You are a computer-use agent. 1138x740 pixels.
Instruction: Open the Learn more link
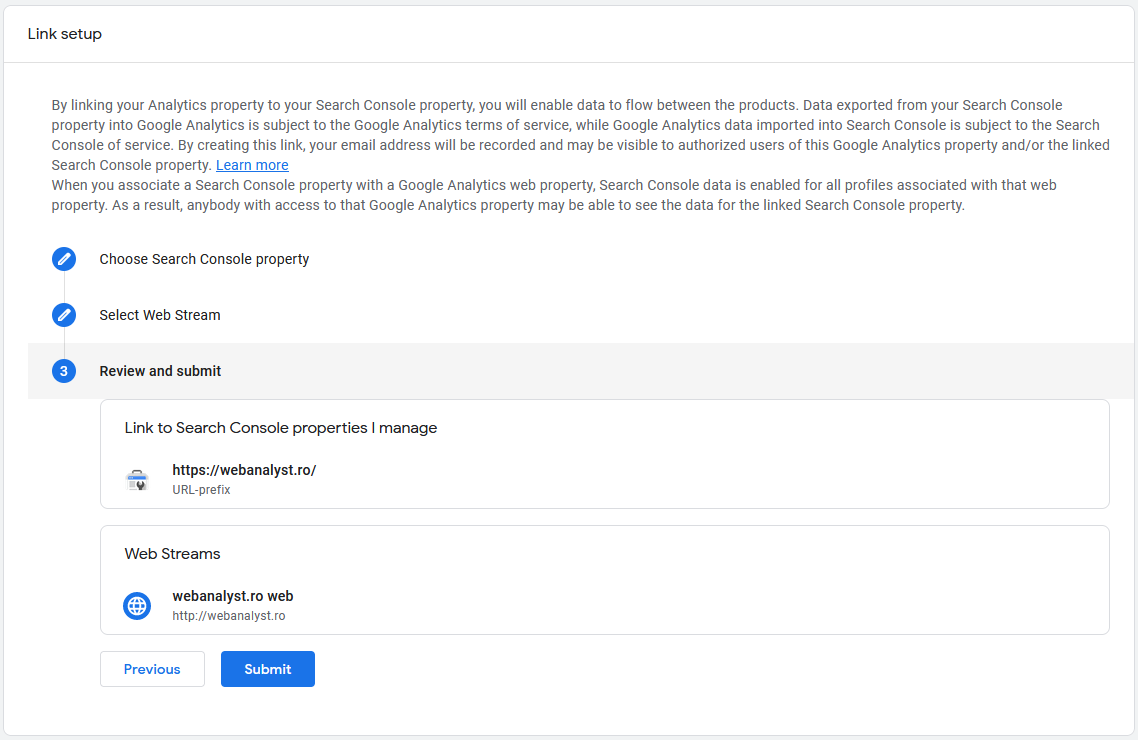tap(252, 165)
